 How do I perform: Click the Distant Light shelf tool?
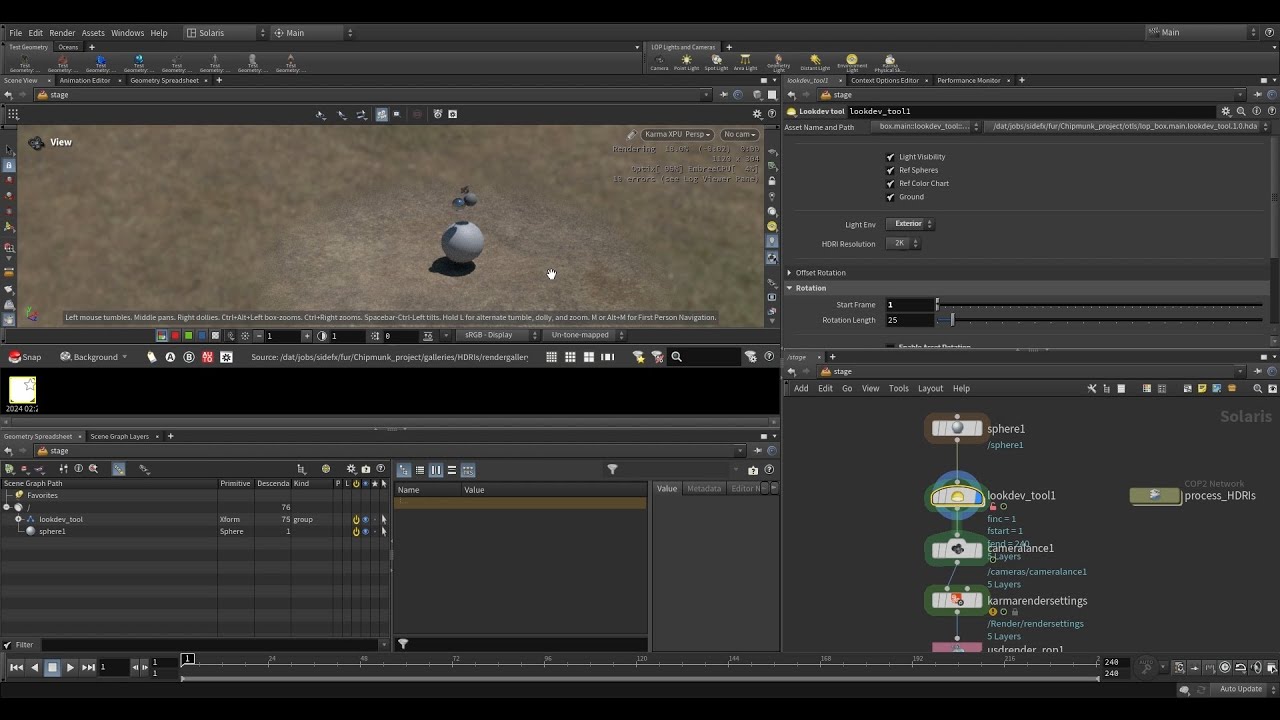[815, 63]
